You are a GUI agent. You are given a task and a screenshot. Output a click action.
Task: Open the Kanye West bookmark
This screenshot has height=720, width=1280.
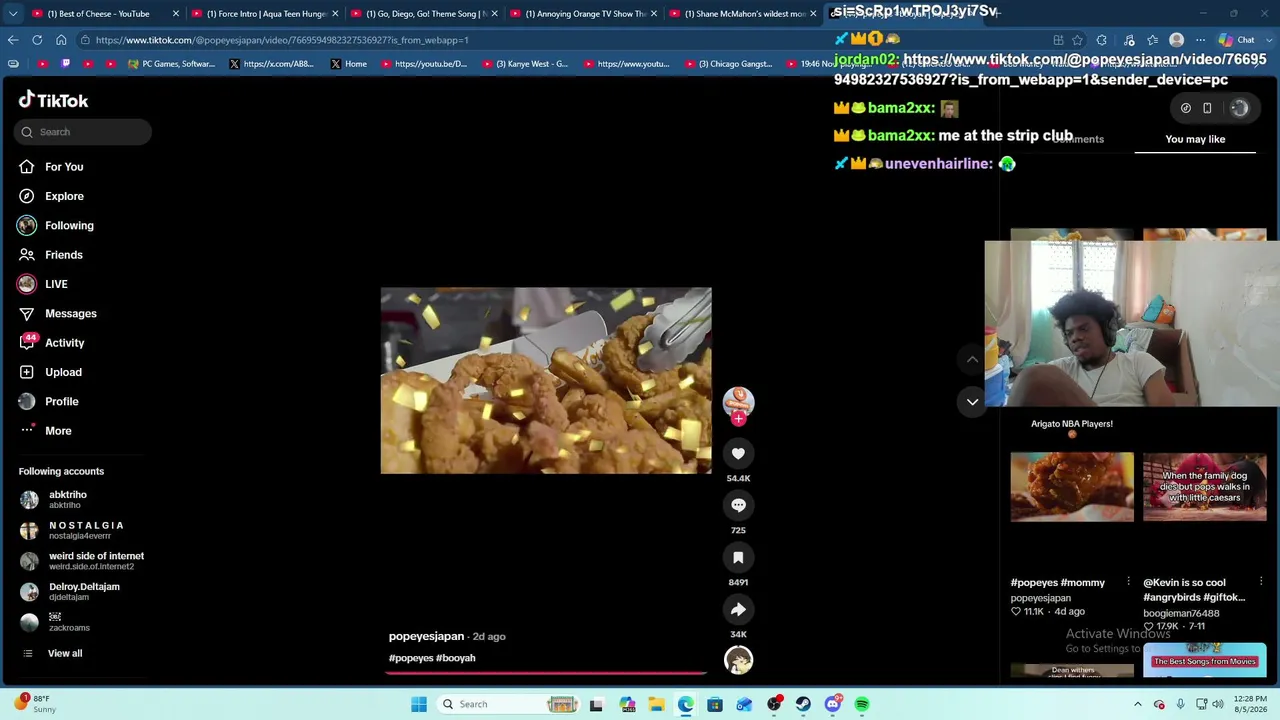coord(525,64)
